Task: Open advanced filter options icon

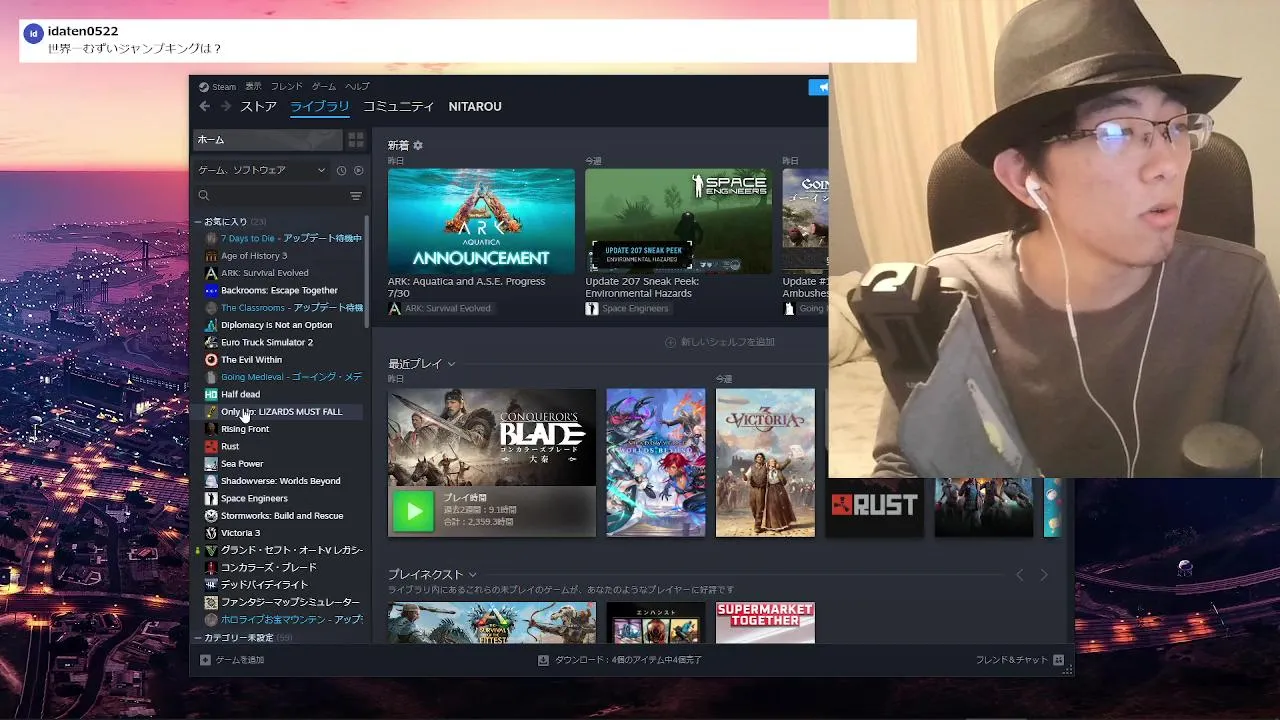Action: pyautogui.click(x=355, y=196)
